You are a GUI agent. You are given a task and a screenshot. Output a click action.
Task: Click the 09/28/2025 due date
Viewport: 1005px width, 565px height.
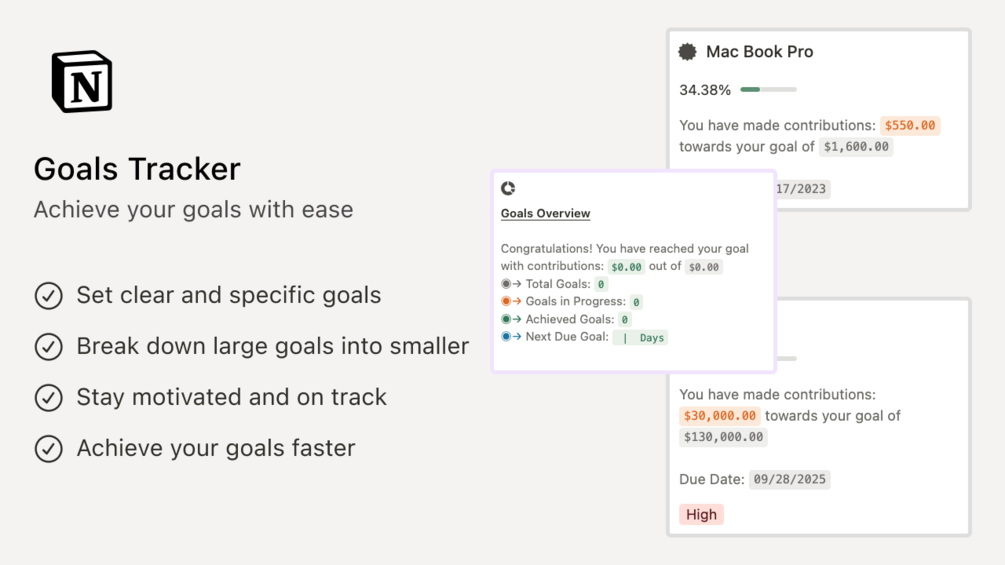(790, 479)
